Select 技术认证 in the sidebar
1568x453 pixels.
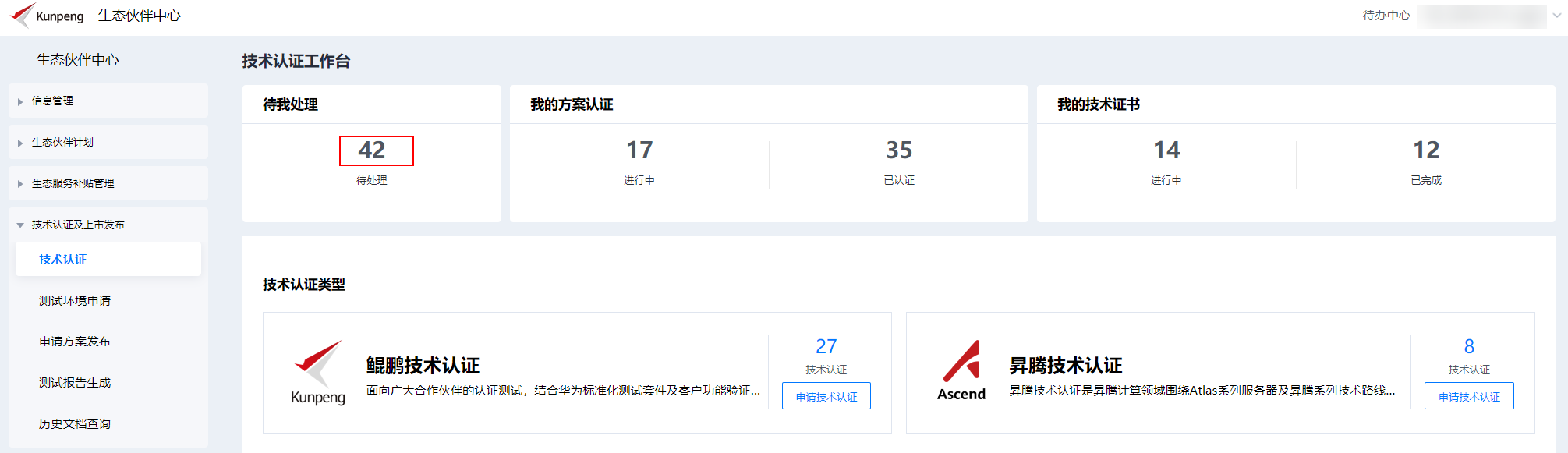(108, 259)
